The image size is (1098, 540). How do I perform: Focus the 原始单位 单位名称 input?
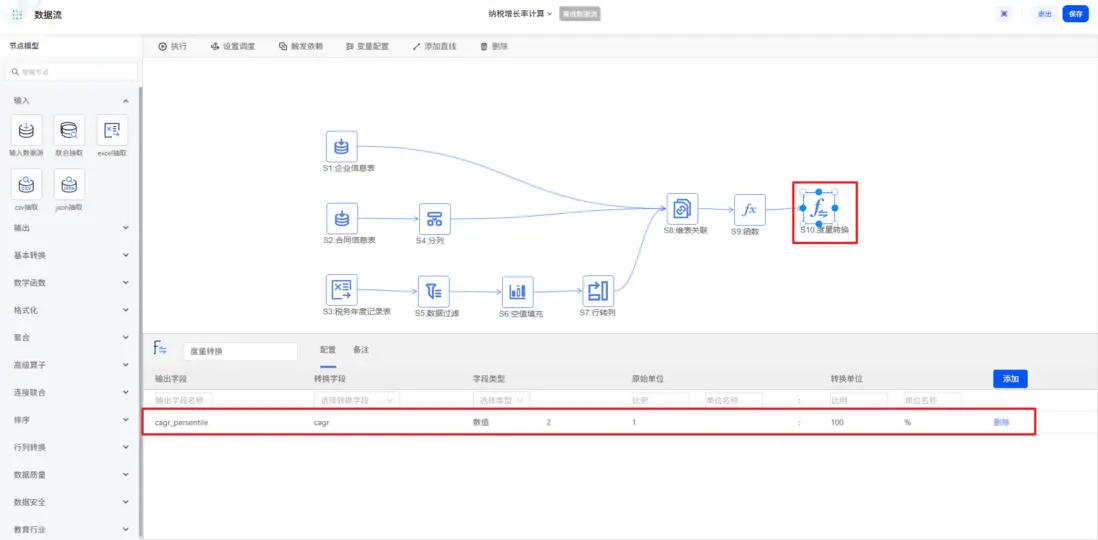(x=733, y=400)
